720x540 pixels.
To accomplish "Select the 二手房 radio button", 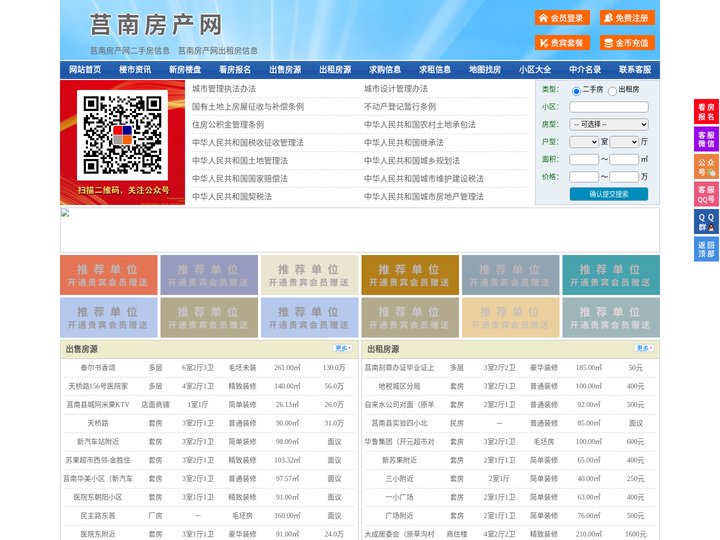I will (x=576, y=91).
